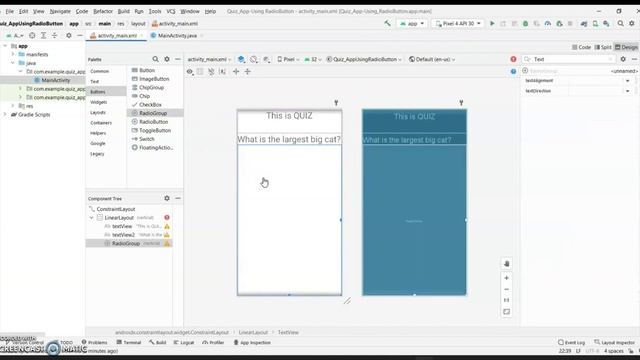Open the Build menu

[124, 11]
